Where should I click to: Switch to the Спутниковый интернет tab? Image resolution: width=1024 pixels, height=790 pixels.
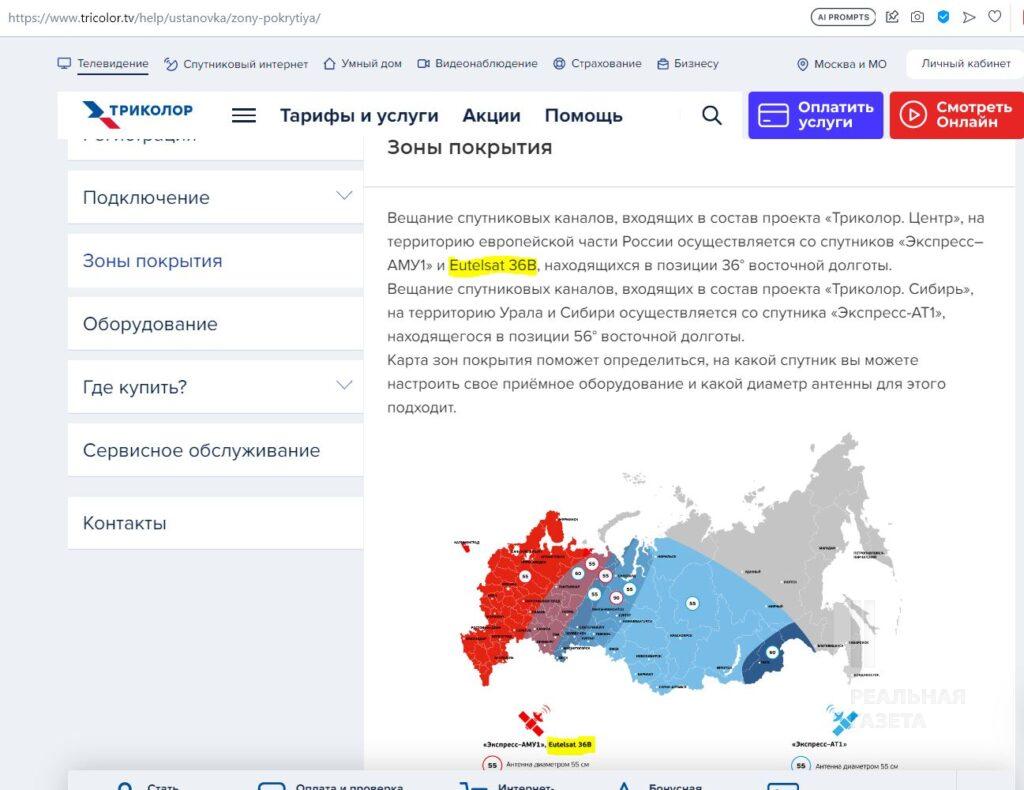tap(236, 64)
